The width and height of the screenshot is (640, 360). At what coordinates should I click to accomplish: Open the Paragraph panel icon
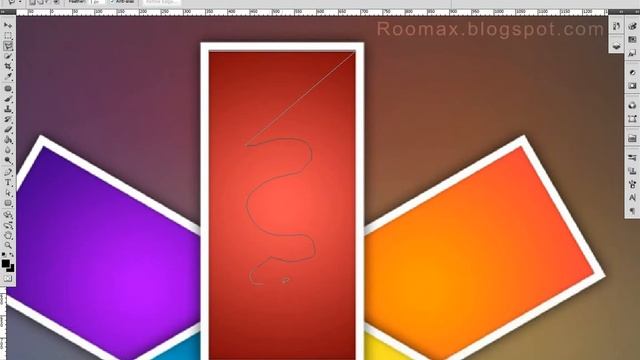[x=632, y=211]
